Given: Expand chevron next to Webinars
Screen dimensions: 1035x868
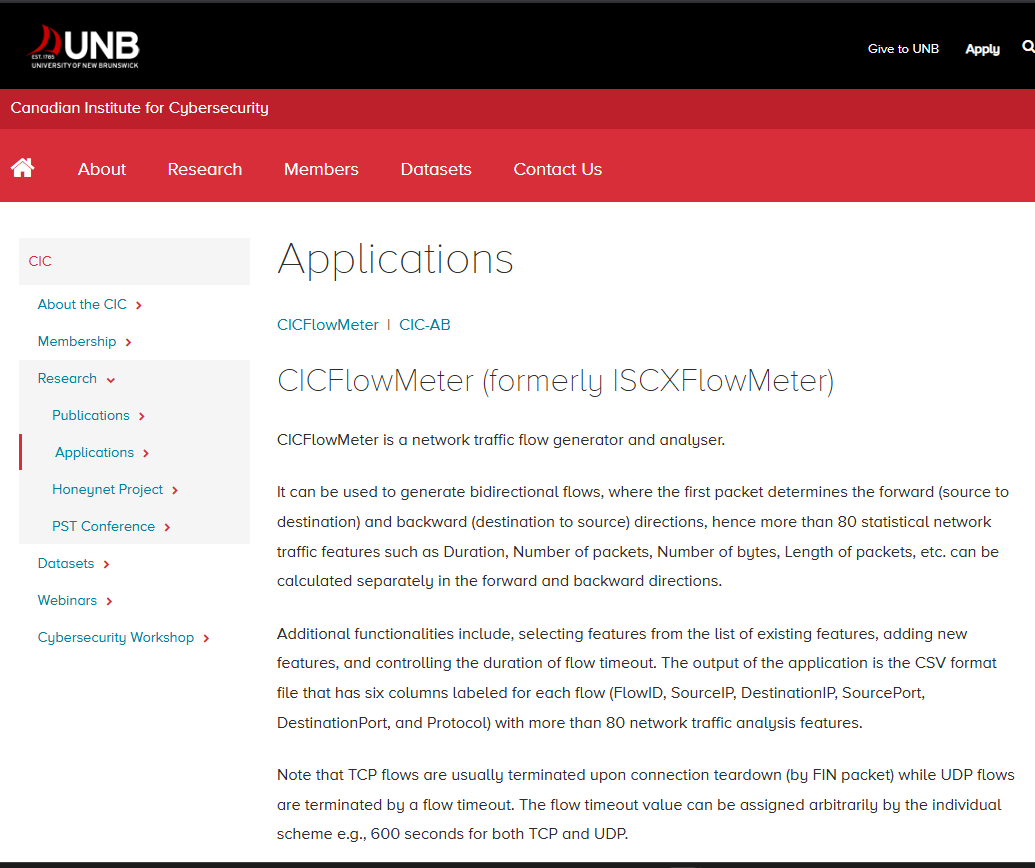Looking at the screenshot, I should (x=109, y=601).
